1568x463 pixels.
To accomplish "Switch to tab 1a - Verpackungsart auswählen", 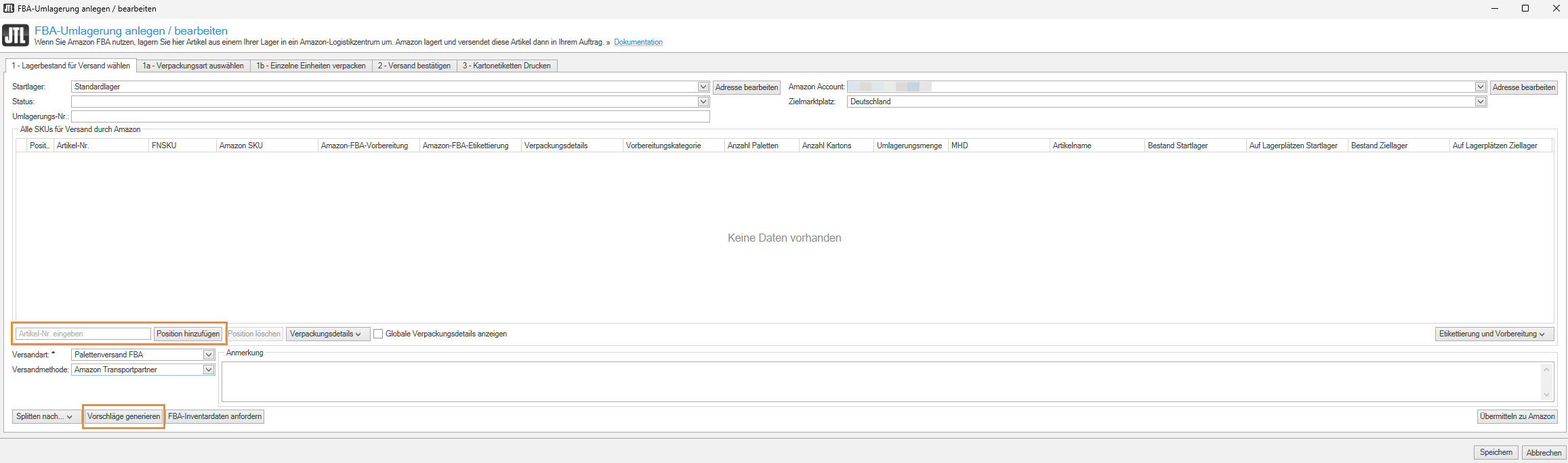I will tap(192, 66).
